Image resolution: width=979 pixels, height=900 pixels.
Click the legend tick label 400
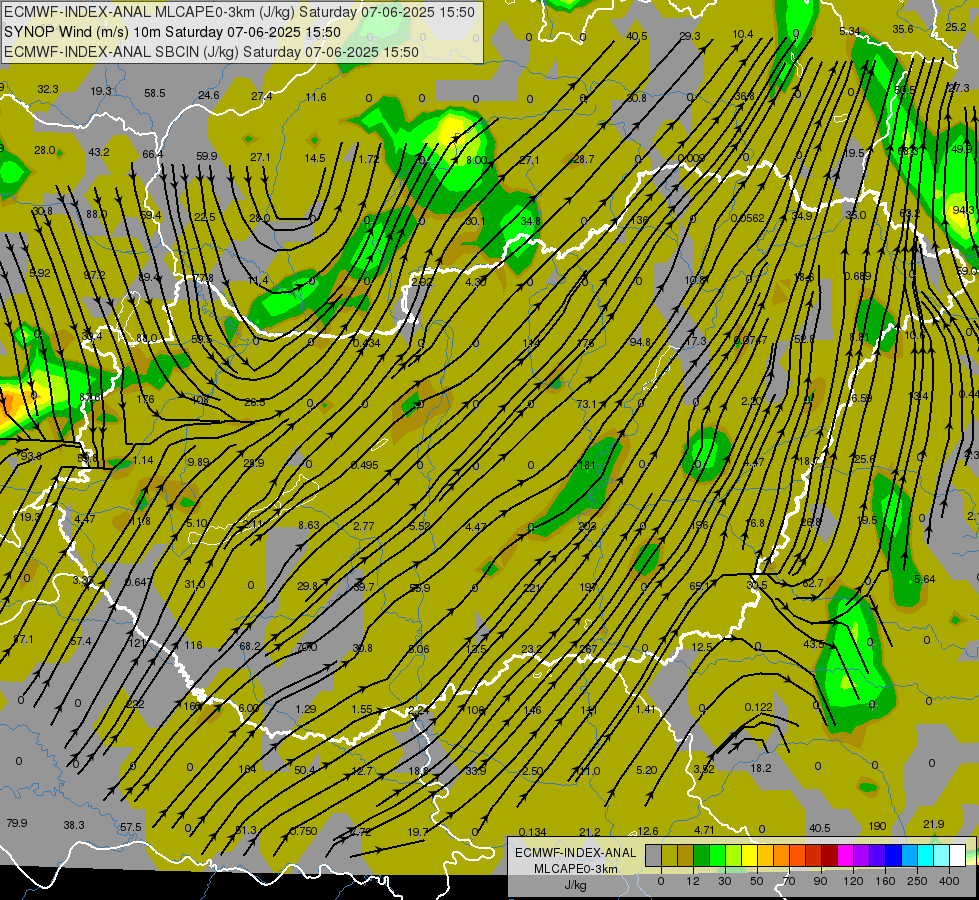pos(950,881)
